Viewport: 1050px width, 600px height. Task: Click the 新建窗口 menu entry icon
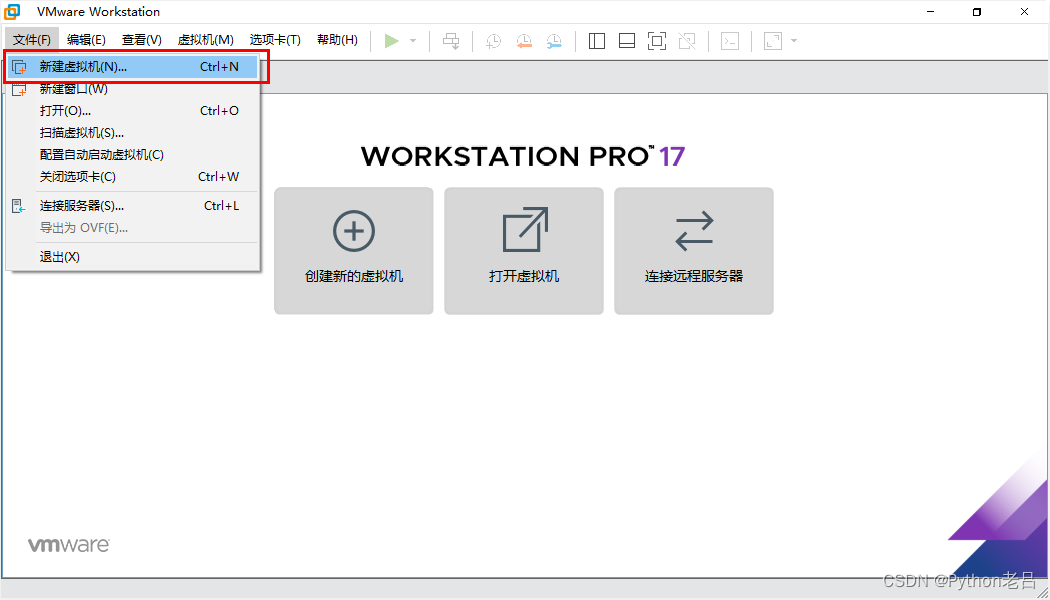point(19,89)
